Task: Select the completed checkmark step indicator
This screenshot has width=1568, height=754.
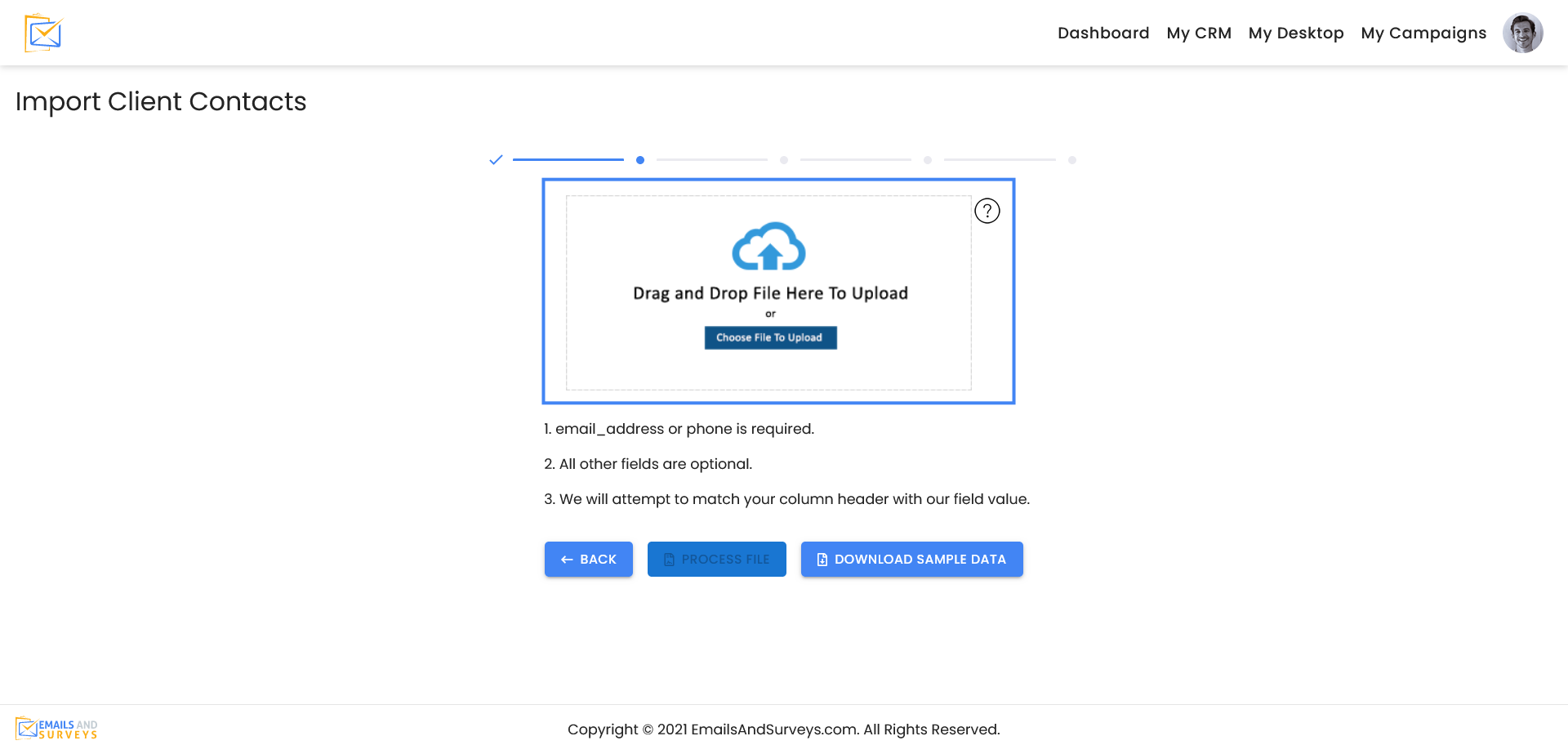Action: (496, 159)
